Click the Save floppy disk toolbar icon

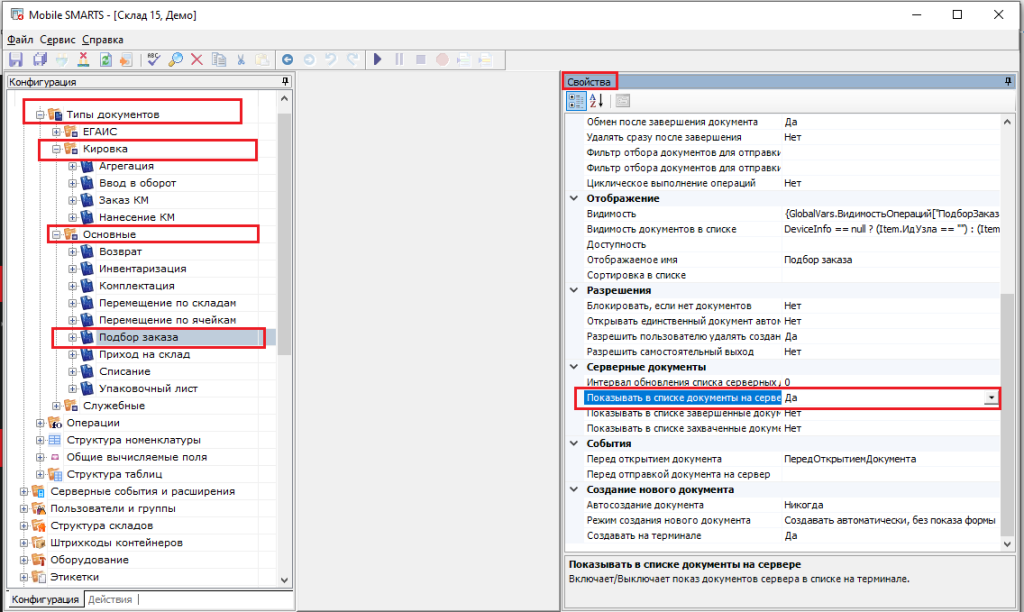16,59
